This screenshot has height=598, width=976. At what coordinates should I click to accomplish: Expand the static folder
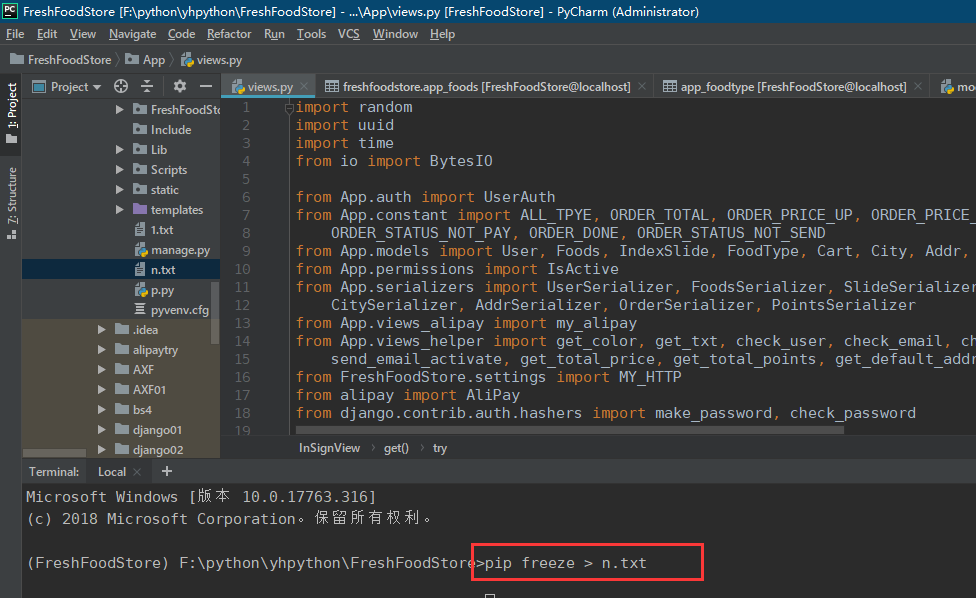point(119,189)
